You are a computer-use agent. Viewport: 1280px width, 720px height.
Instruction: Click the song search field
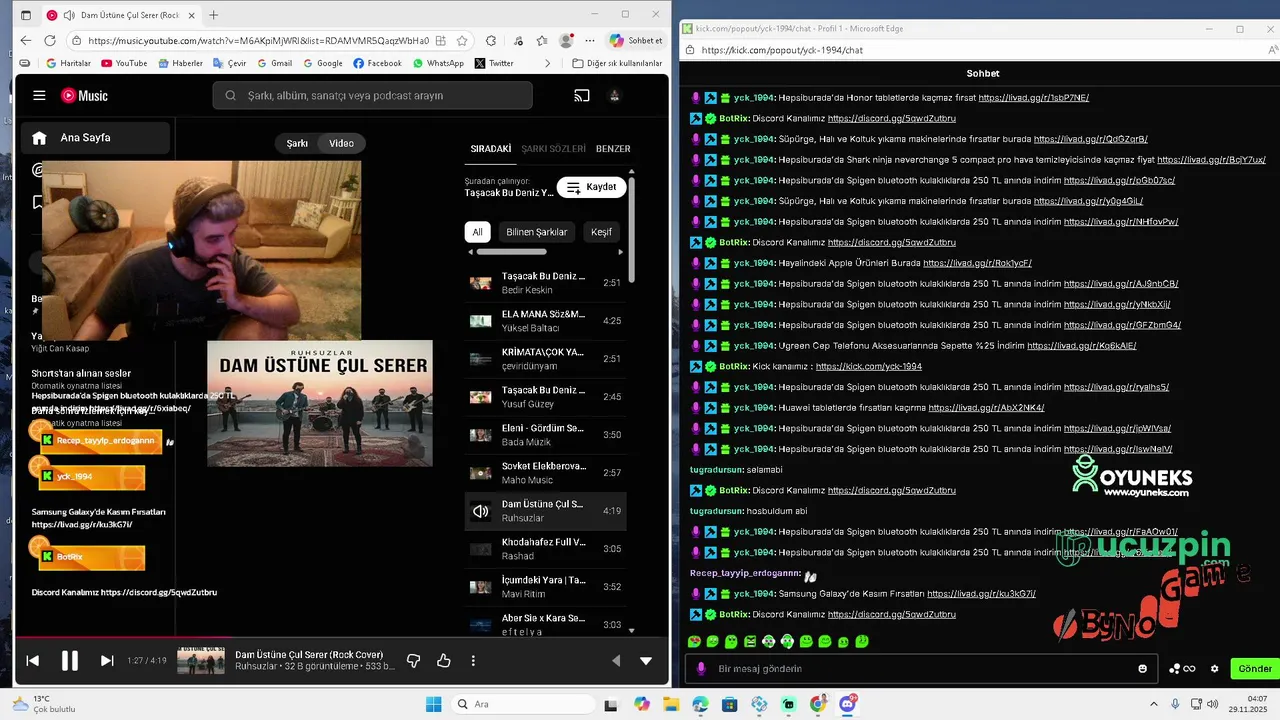pos(372,96)
